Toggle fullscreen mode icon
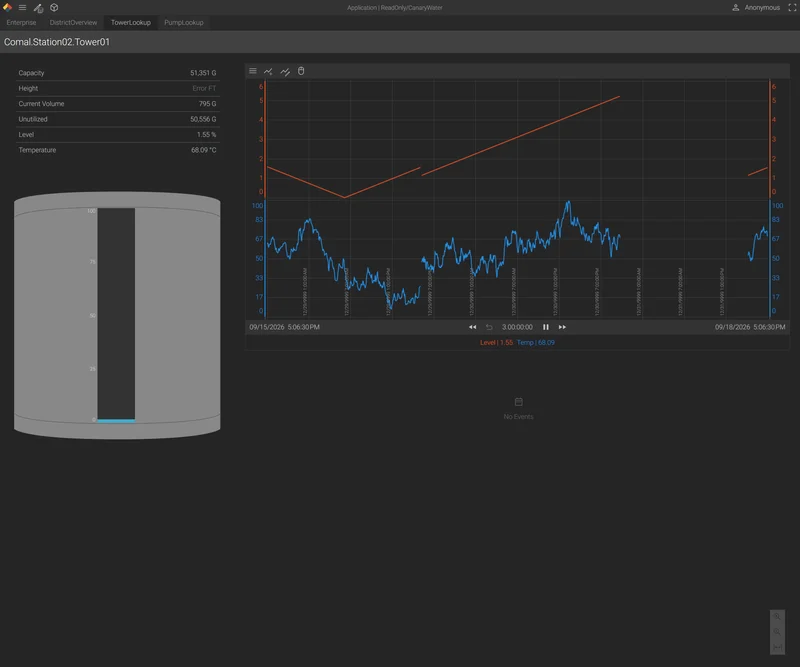Image resolution: width=800 pixels, height=667 pixels. point(792,8)
